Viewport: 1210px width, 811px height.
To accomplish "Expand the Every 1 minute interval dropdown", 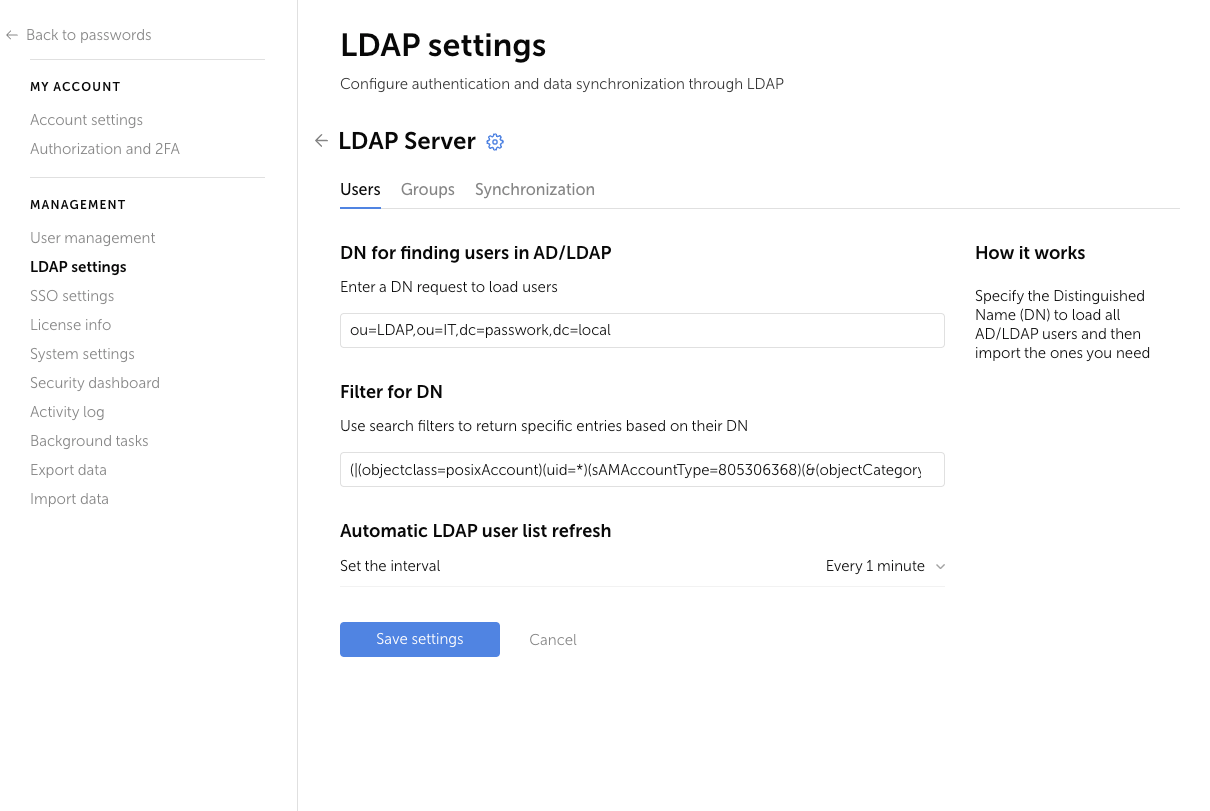I will (x=875, y=566).
